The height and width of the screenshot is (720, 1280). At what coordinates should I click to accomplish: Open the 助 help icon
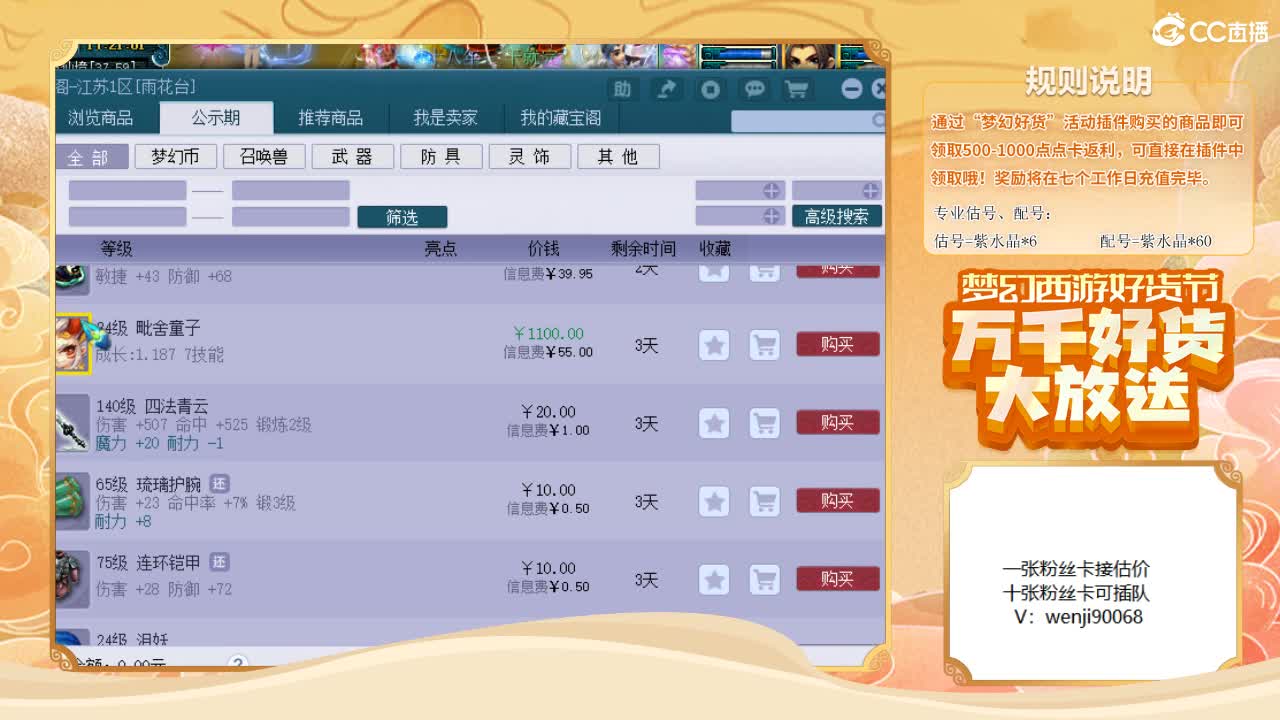[622, 89]
